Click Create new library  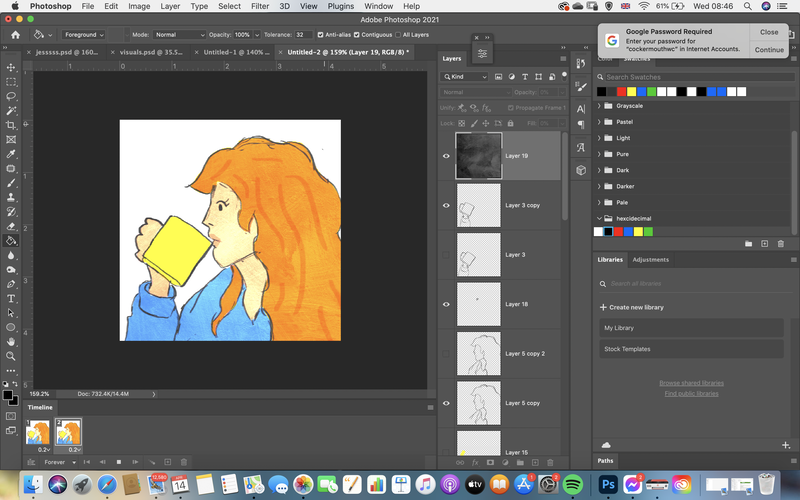(632, 307)
